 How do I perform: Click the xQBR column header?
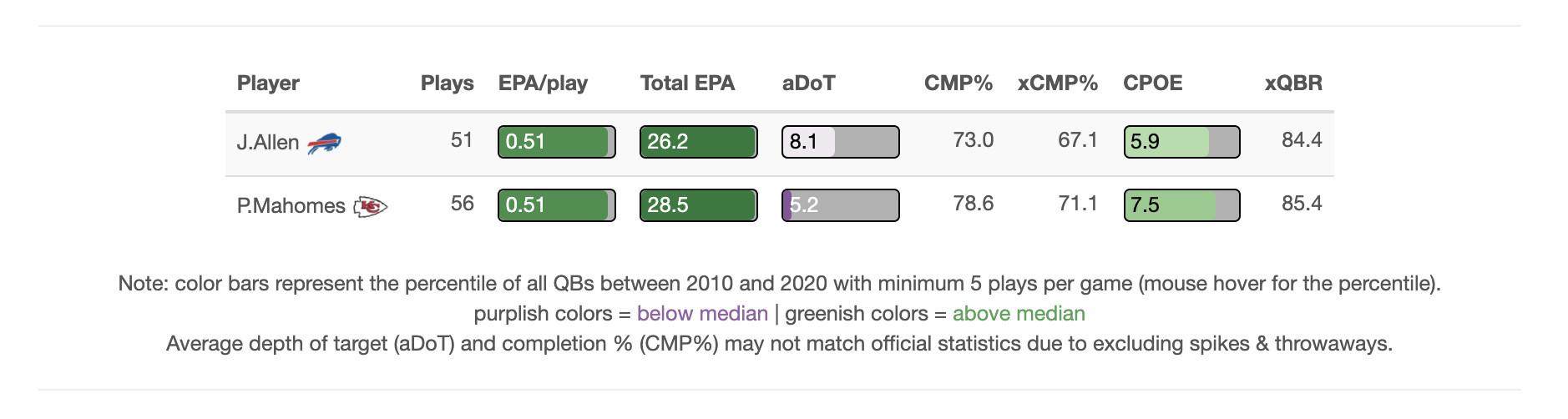pyautogui.click(x=1292, y=83)
